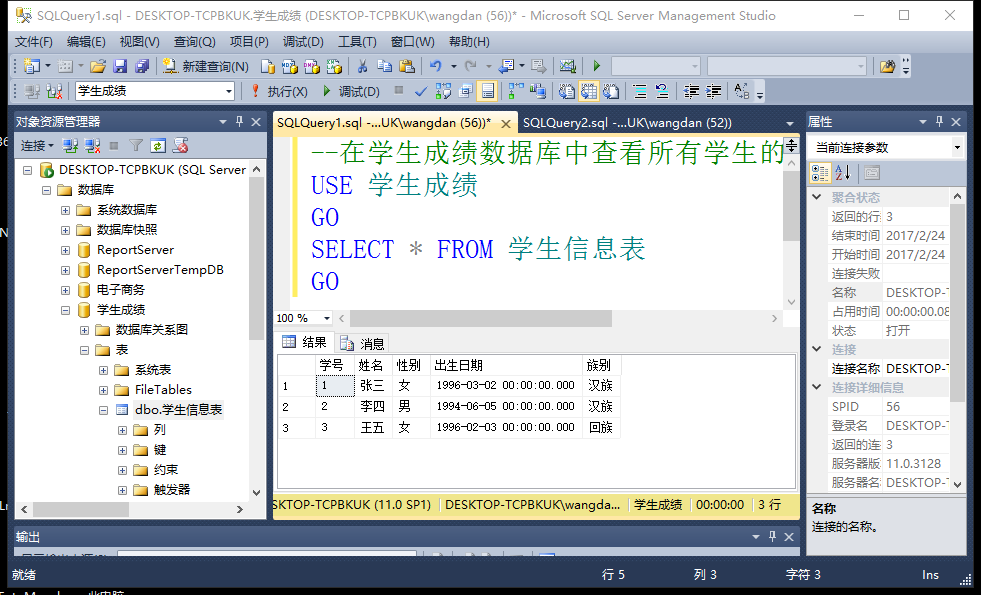Toggle include client statistics
This screenshot has height=595, width=981.
[537, 91]
